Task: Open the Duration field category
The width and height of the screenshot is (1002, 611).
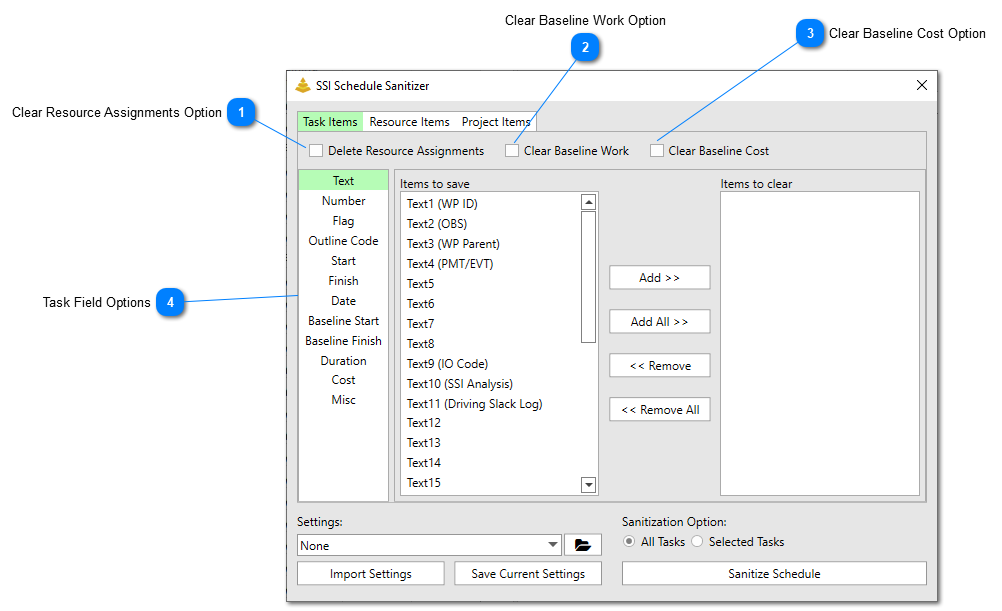Action: click(x=343, y=360)
